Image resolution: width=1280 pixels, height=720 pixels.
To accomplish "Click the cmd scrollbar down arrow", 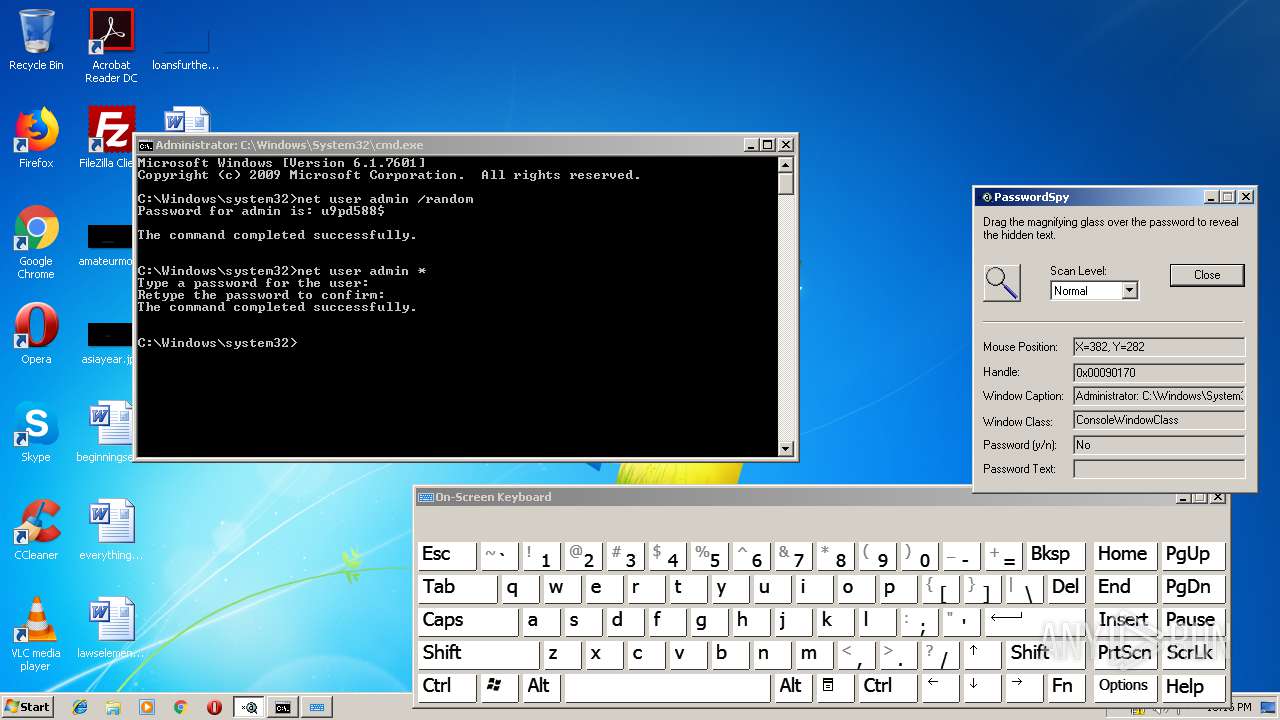I will [786, 449].
